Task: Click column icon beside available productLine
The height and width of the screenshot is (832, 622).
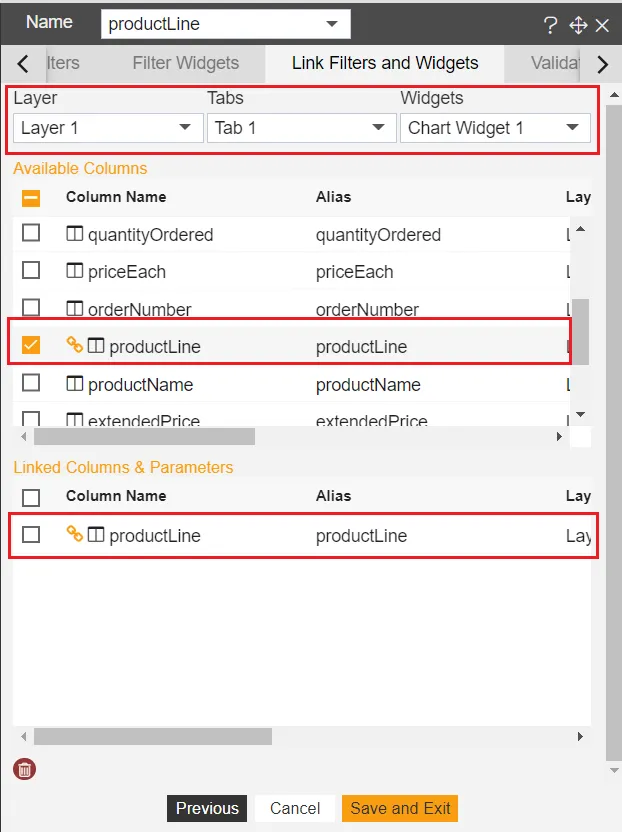Action: [96, 345]
